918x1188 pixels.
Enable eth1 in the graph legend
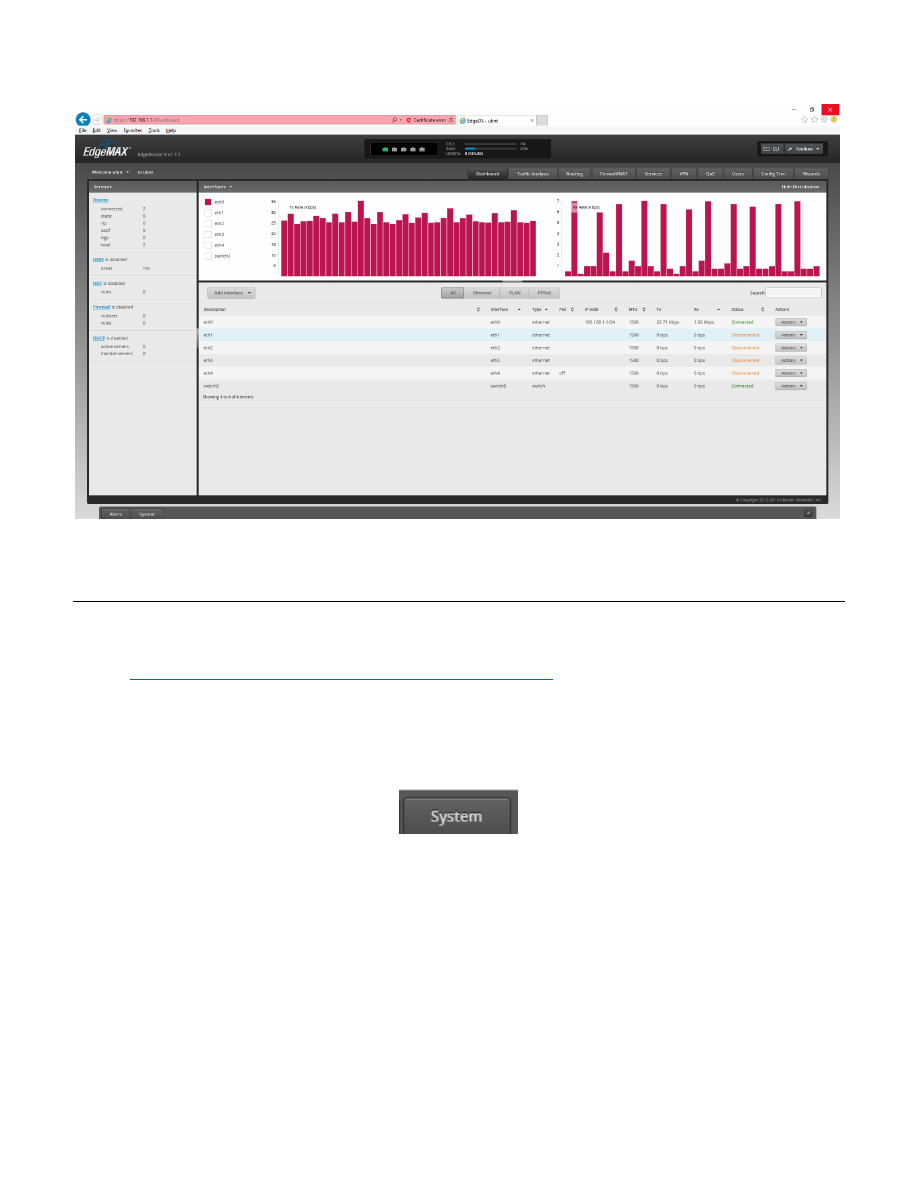[x=208, y=212]
